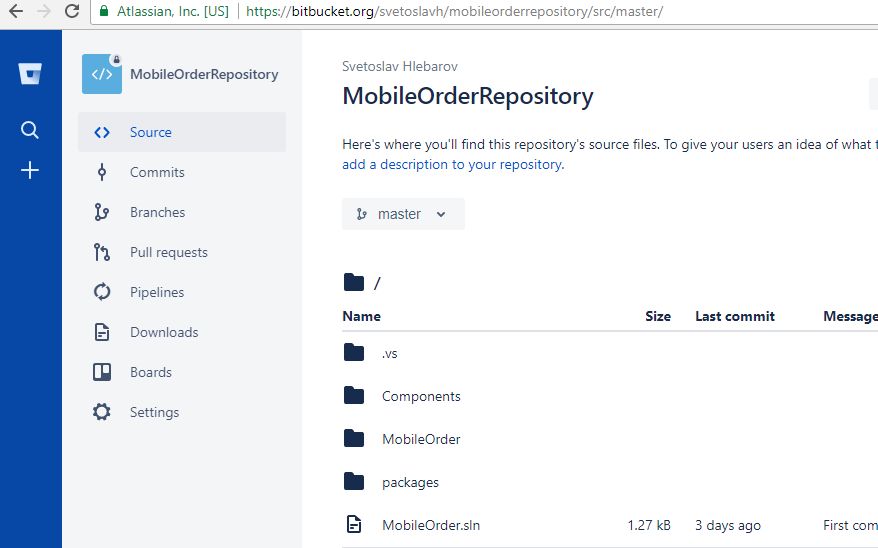Click the Source angle-brackets icon
The width and height of the screenshot is (878, 548).
pos(102,132)
